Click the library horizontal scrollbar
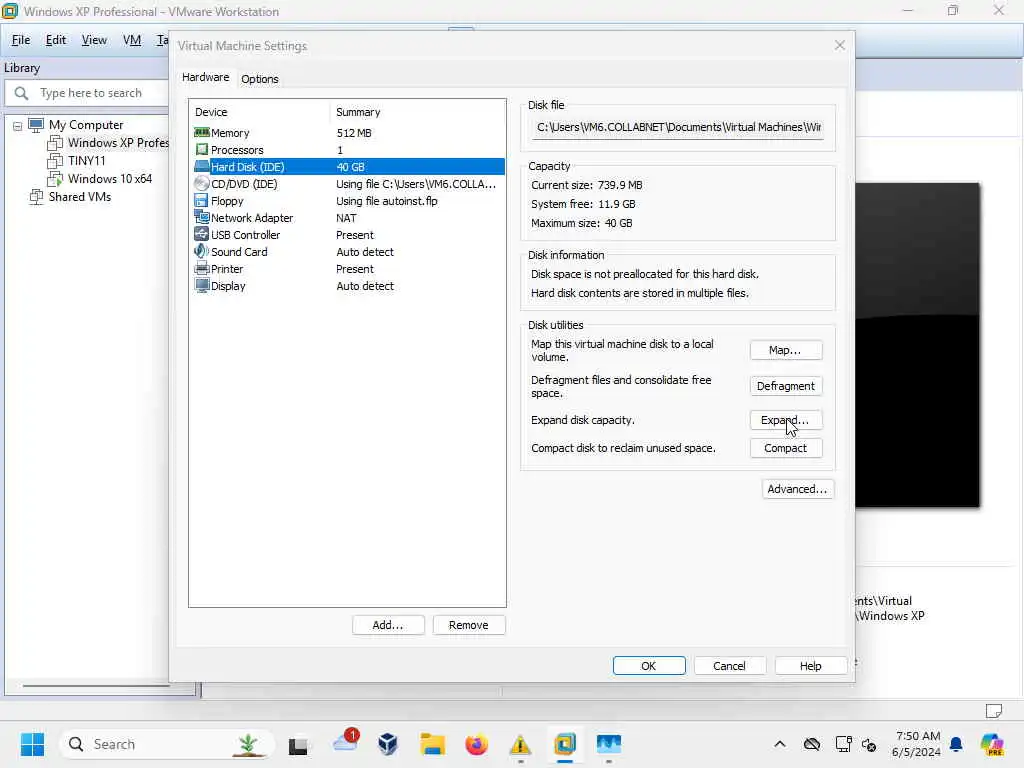 (97, 686)
